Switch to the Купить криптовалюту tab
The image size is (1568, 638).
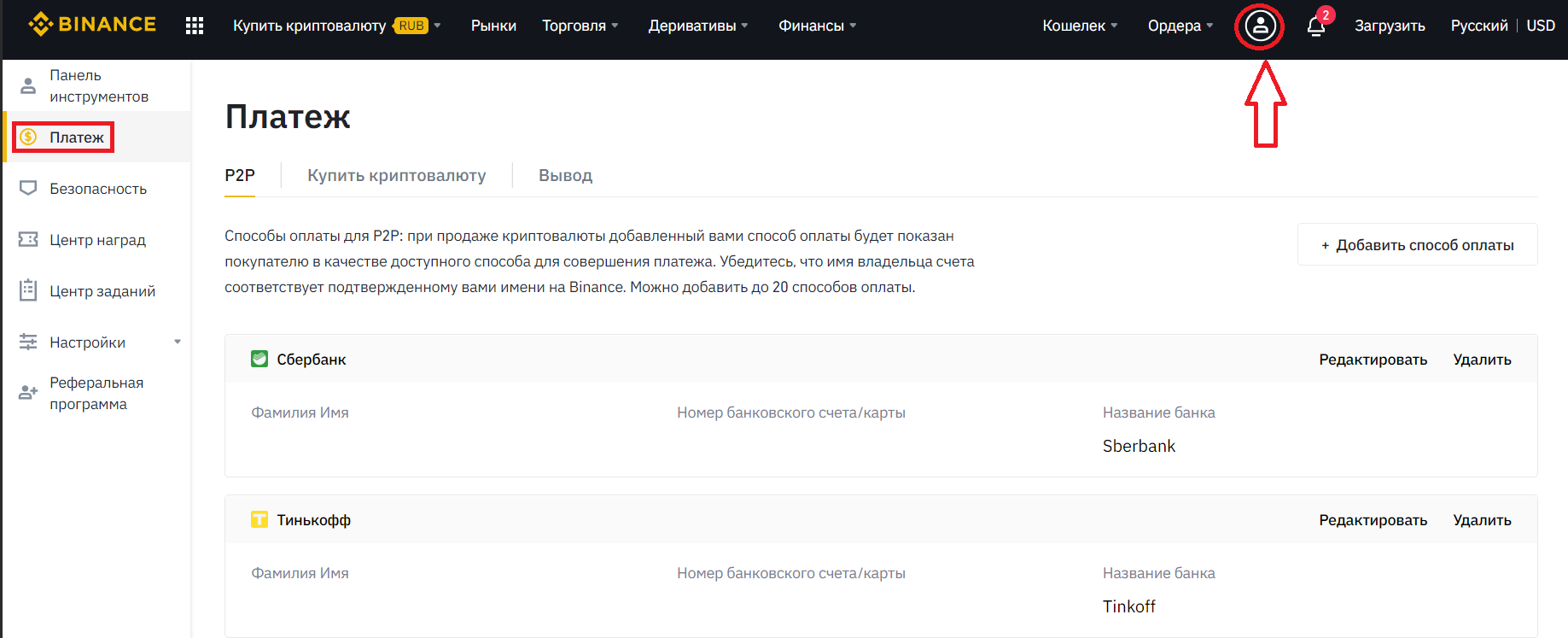pos(397,175)
